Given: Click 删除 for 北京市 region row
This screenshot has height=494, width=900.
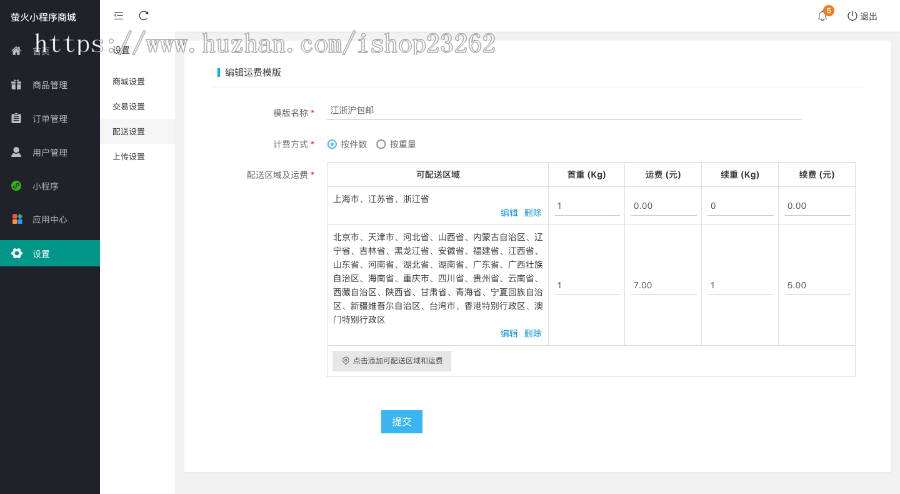Looking at the screenshot, I should coord(533,333).
